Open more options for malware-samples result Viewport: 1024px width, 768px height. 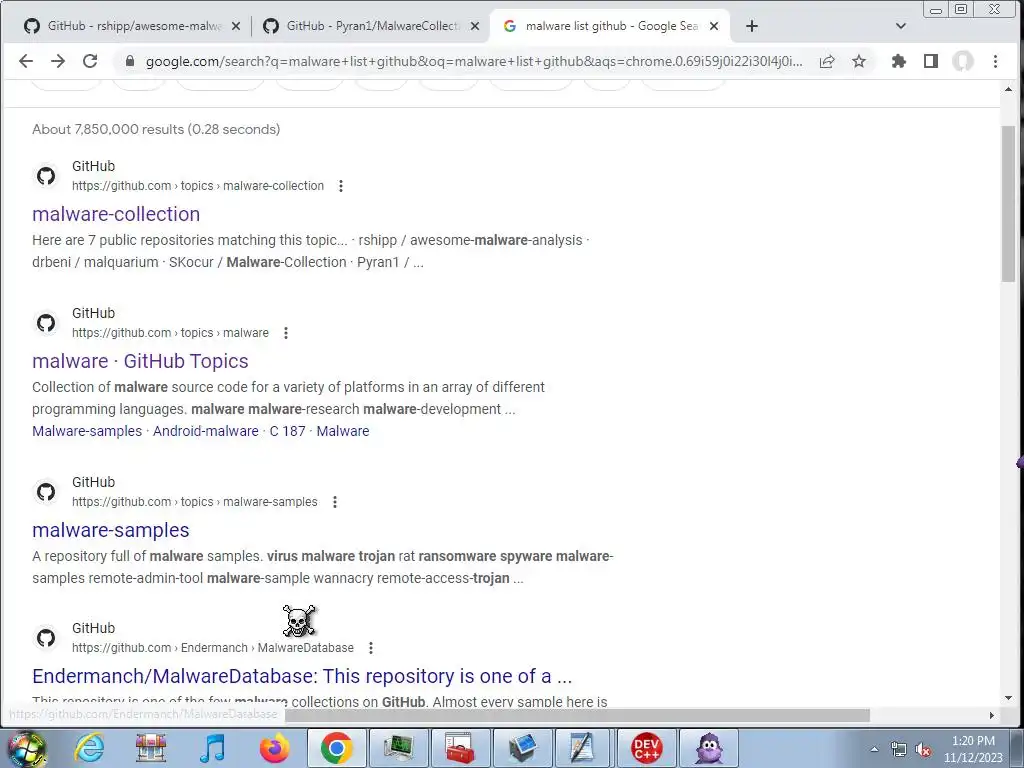click(334, 502)
